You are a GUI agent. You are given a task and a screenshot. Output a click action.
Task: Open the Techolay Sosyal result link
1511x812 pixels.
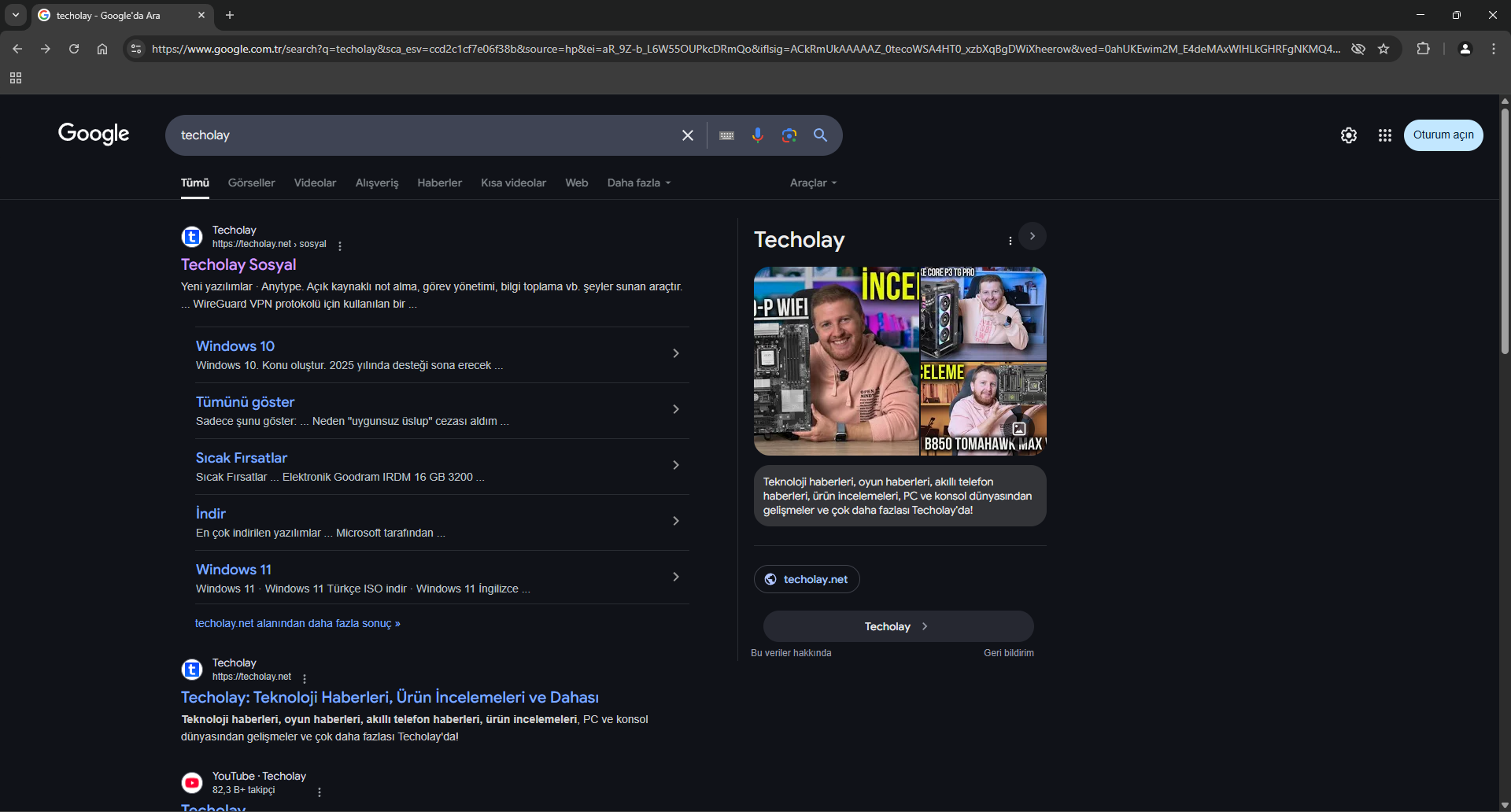(238, 265)
